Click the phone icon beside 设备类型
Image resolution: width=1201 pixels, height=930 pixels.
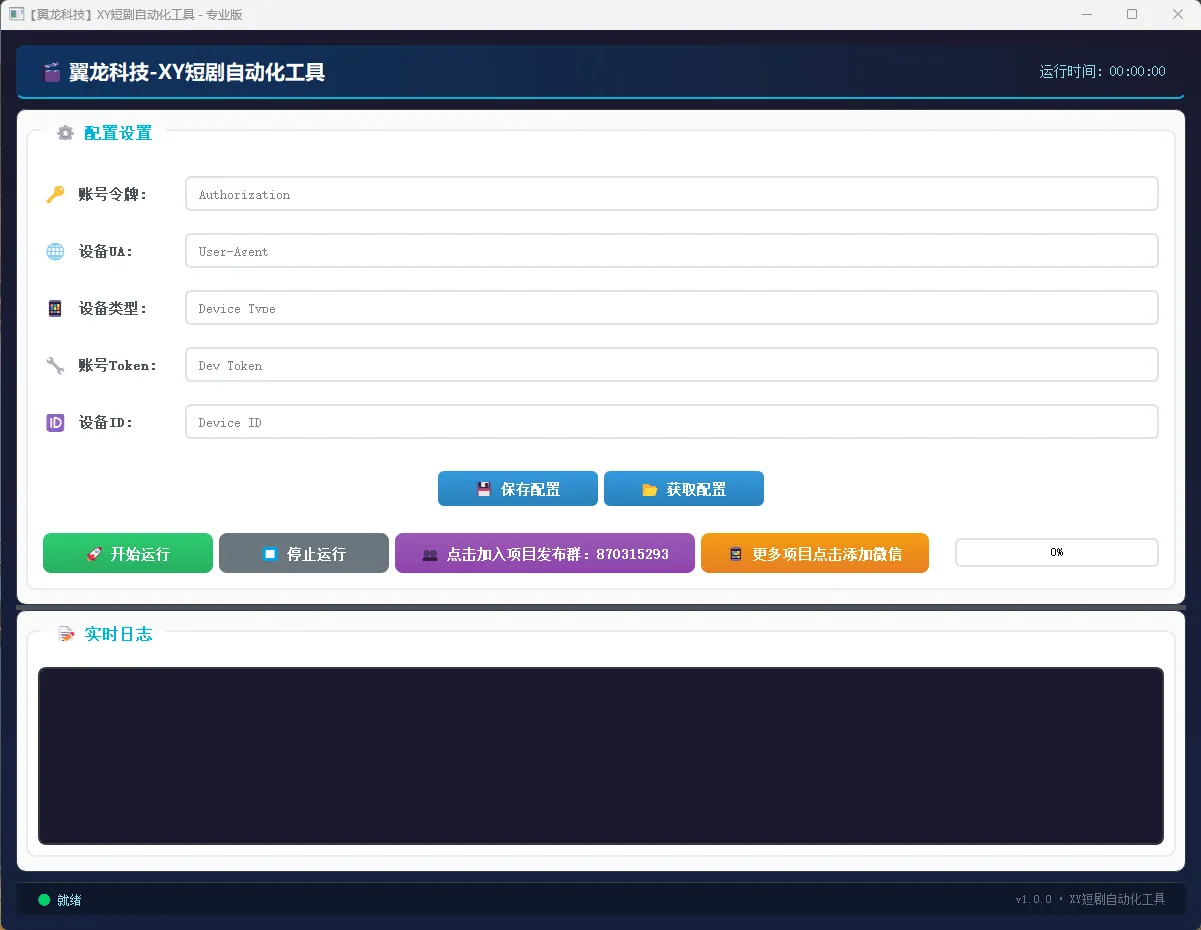pos(55,309)
